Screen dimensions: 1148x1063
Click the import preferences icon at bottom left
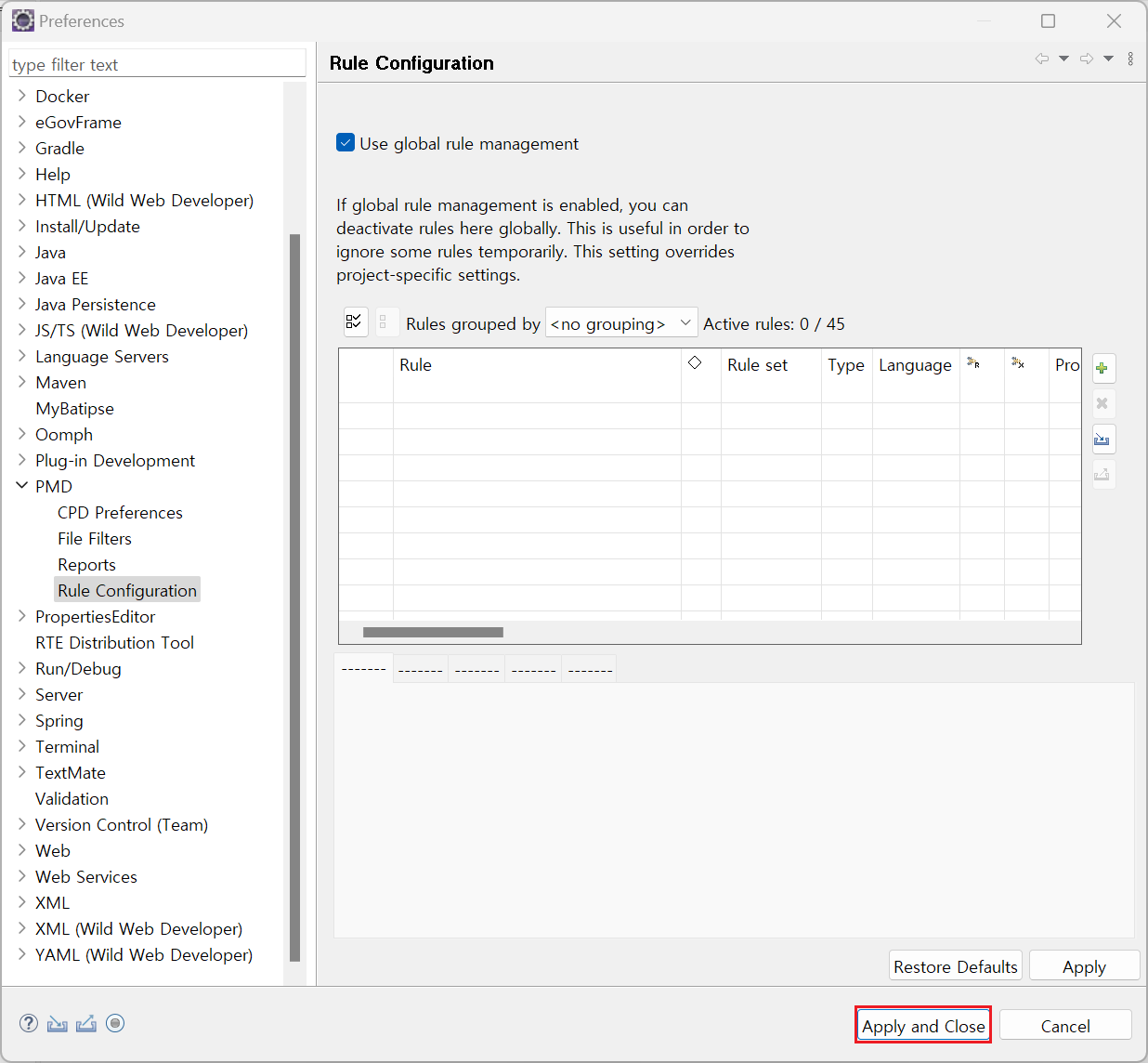pyautogui.click(x=58, y=1023)
